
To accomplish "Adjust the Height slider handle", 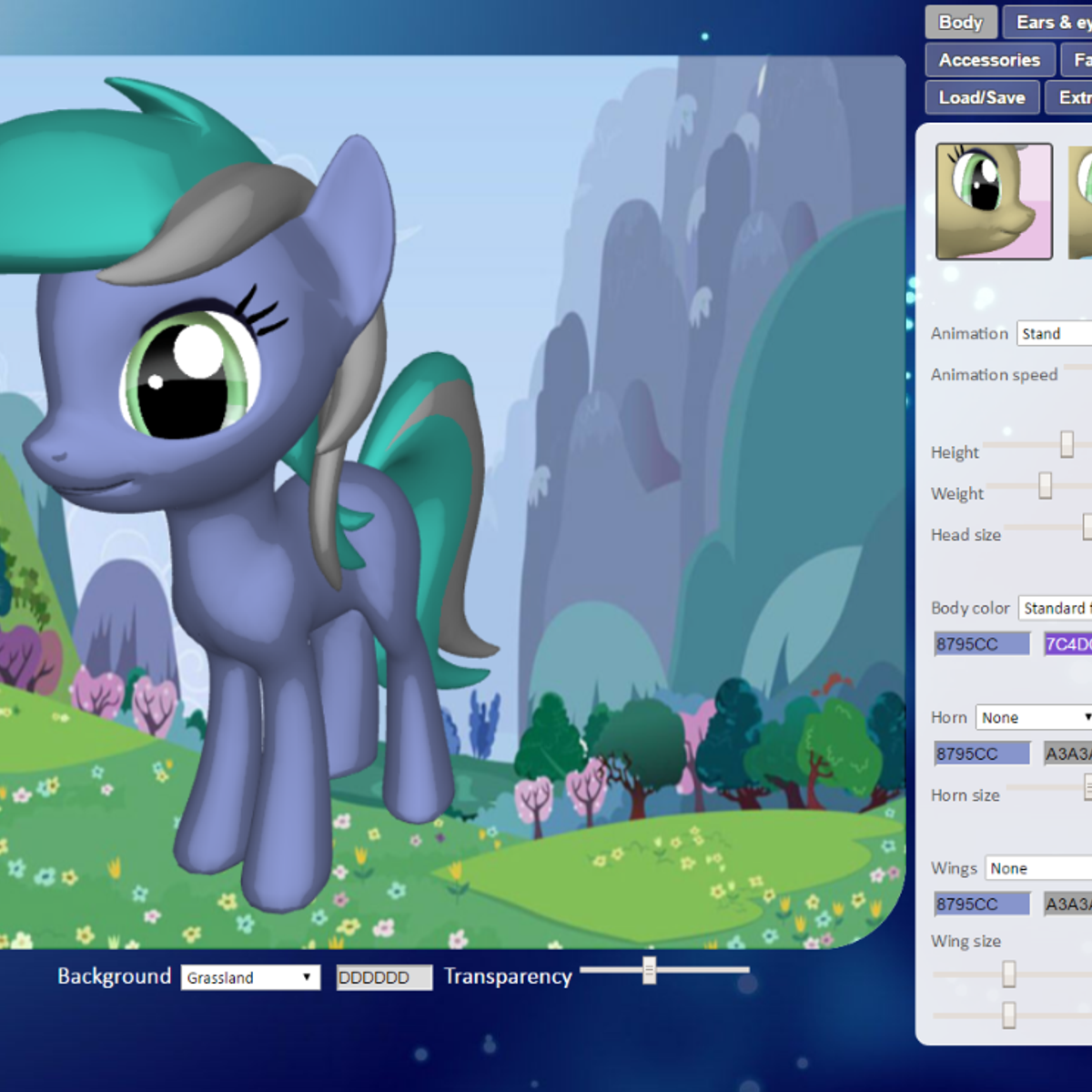I will point(1067,446).
